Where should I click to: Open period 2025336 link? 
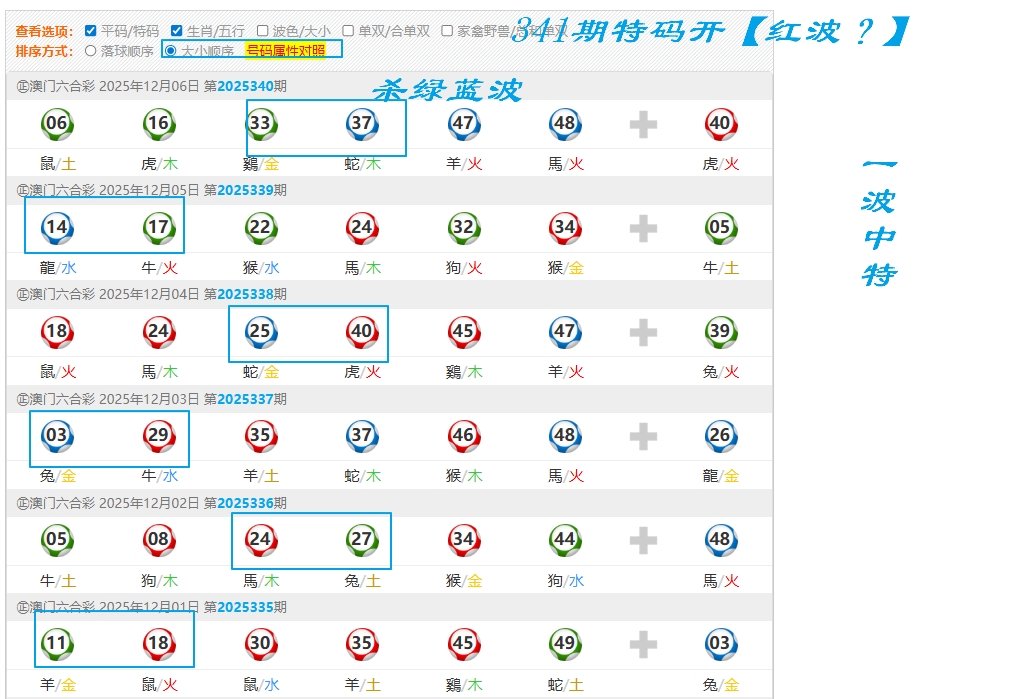coord(245,503)
